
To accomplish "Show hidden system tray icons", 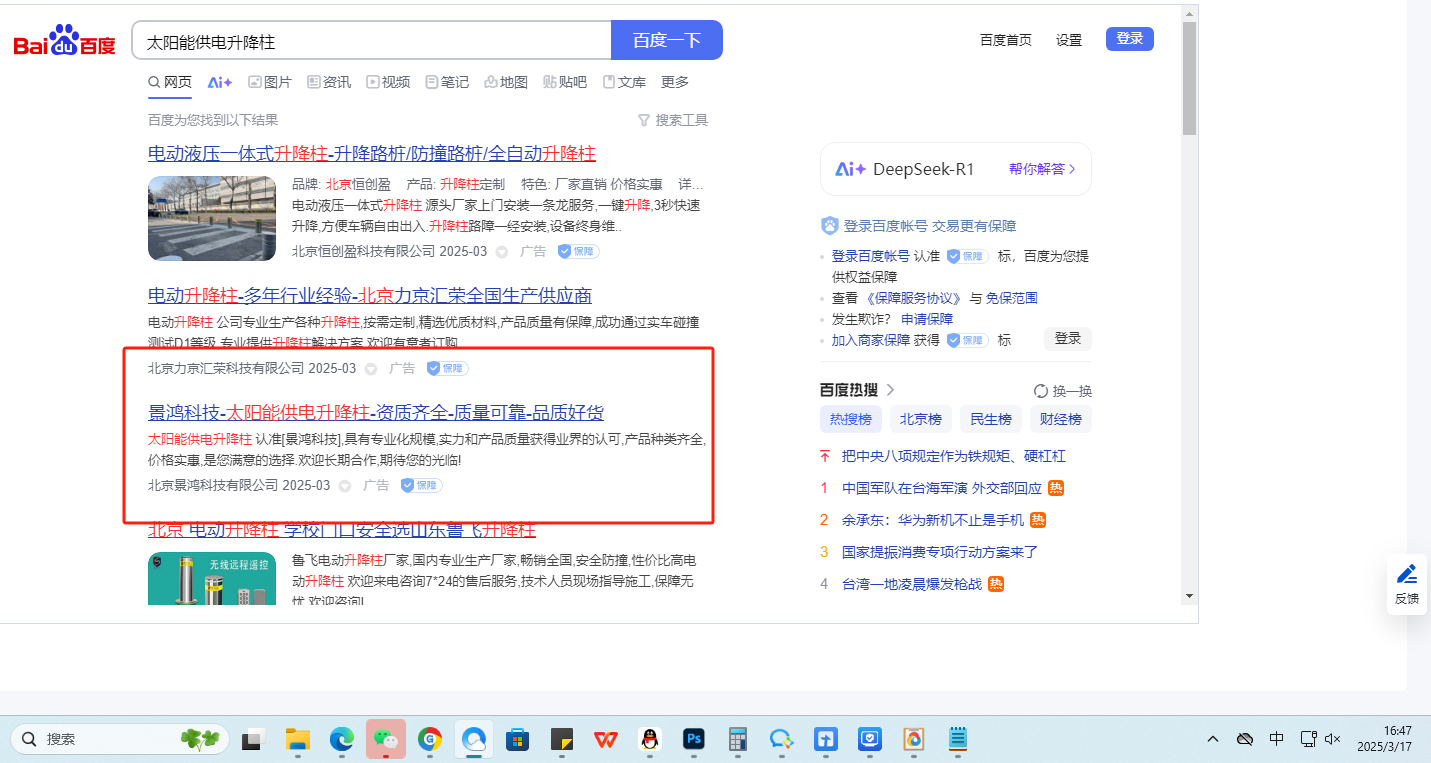I will click(1213, 739).
